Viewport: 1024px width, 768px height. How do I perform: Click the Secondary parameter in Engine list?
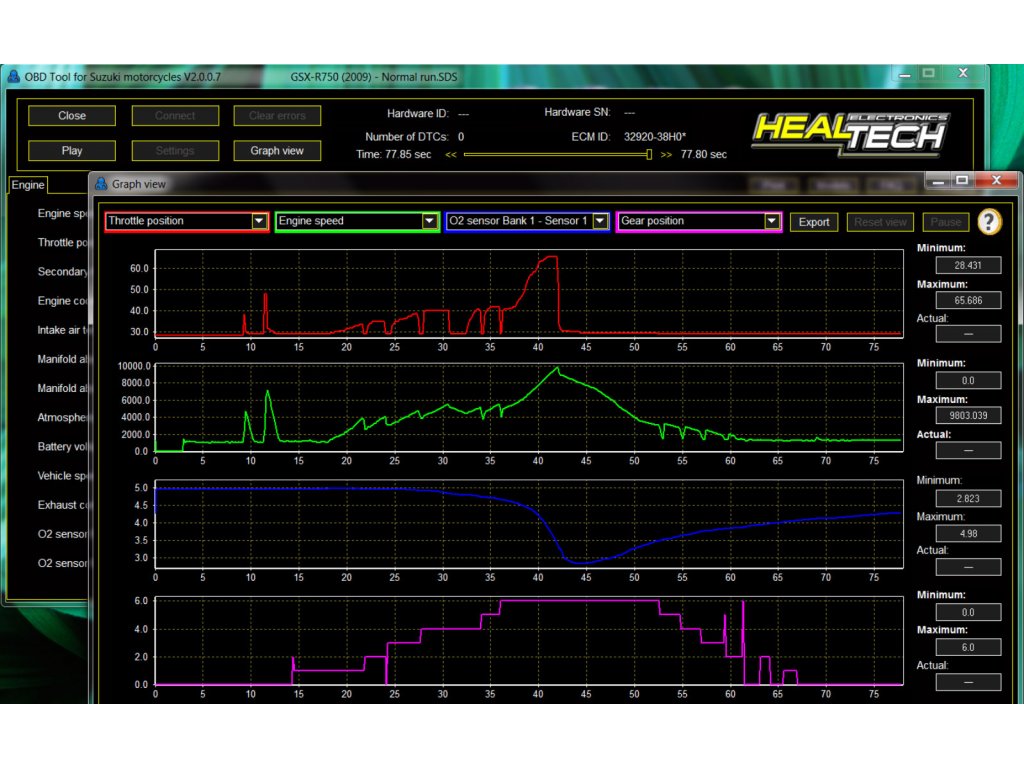pyautogui.click(x=62, y=272)
